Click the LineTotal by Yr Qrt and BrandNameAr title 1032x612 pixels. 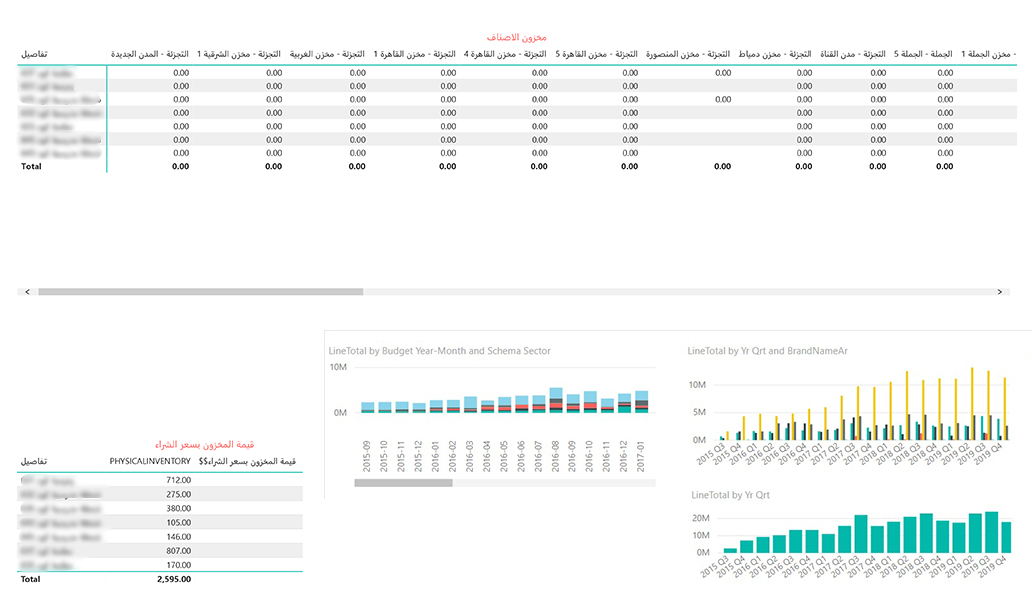(x=767, y=351)
